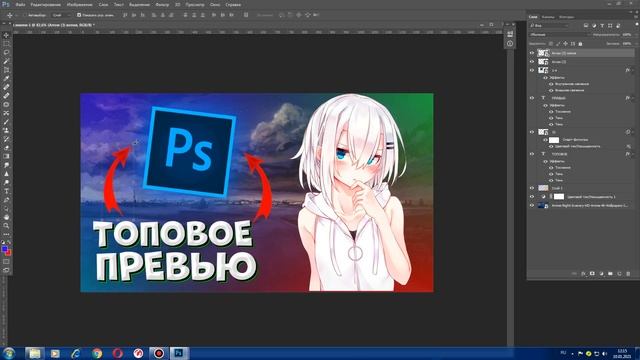The height and width of the screenshot is (360, 640).
Task: Select the Eyedropper tool
Action: 6,78
